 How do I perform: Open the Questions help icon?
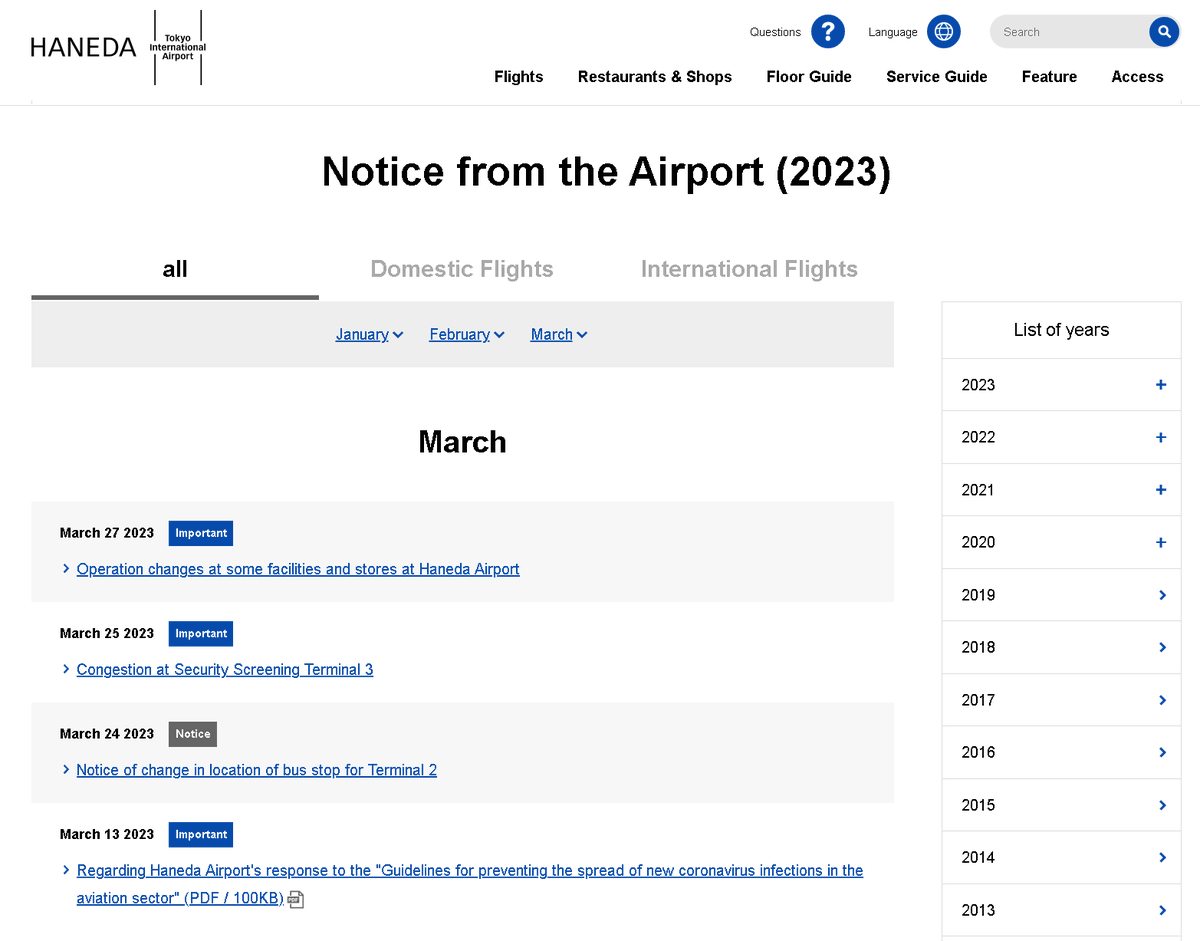[x=828, y=32]
